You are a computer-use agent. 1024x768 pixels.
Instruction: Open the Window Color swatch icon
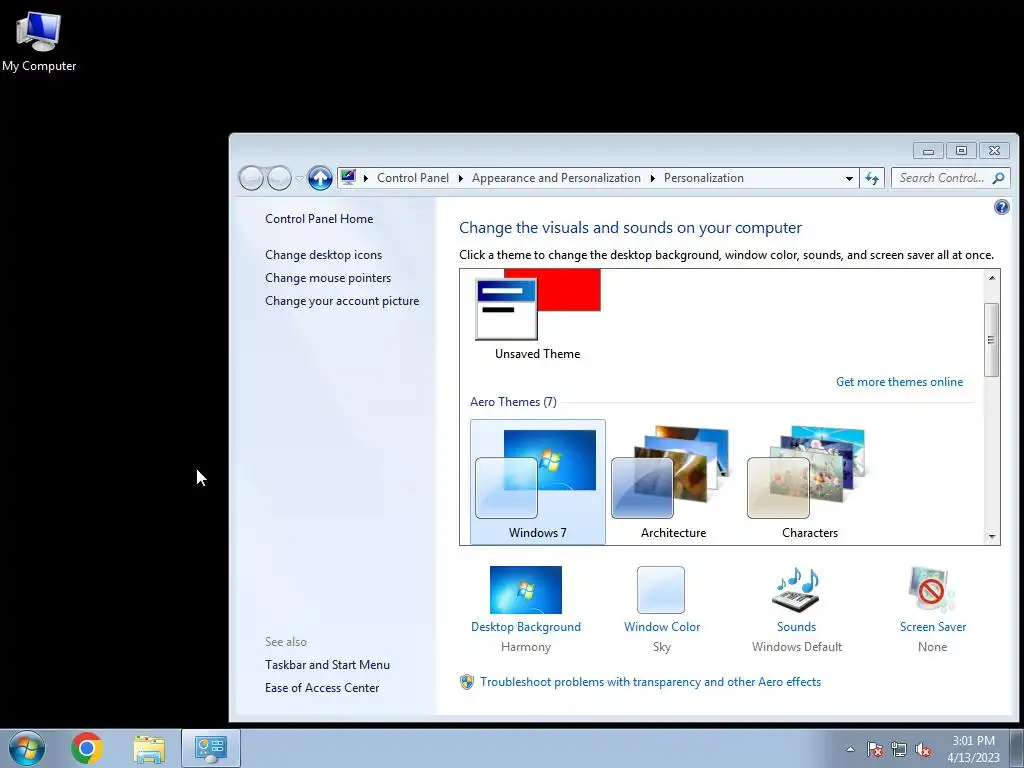[x=661, y=590]
